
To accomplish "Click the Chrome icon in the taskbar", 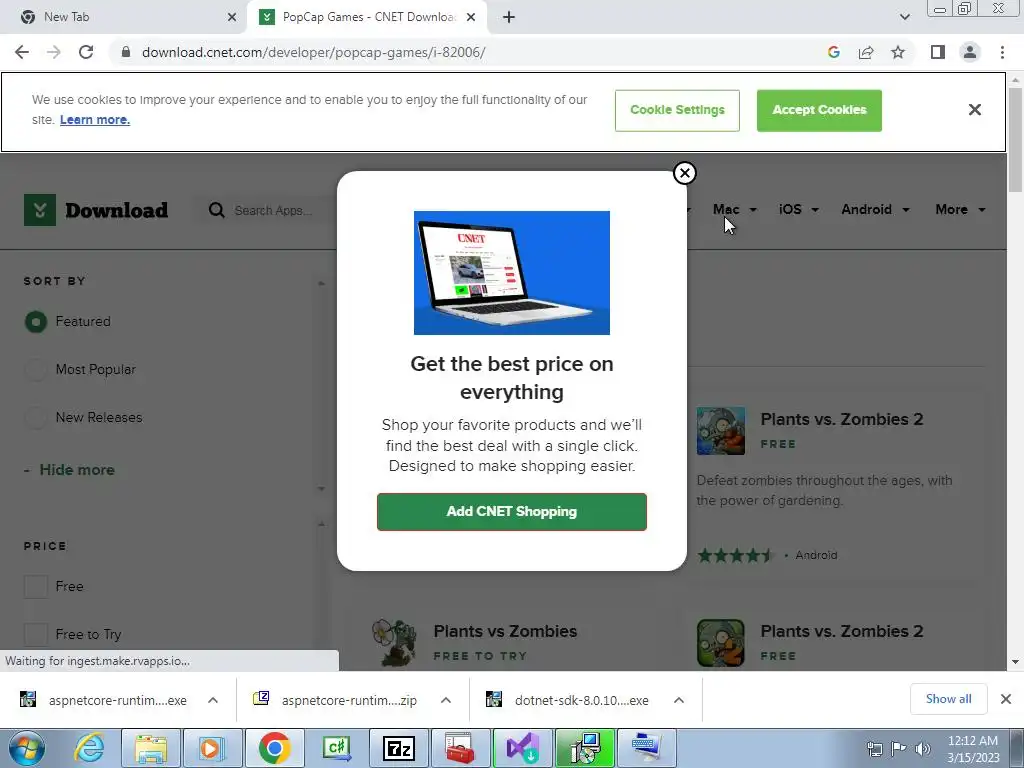I will [274, 748].
